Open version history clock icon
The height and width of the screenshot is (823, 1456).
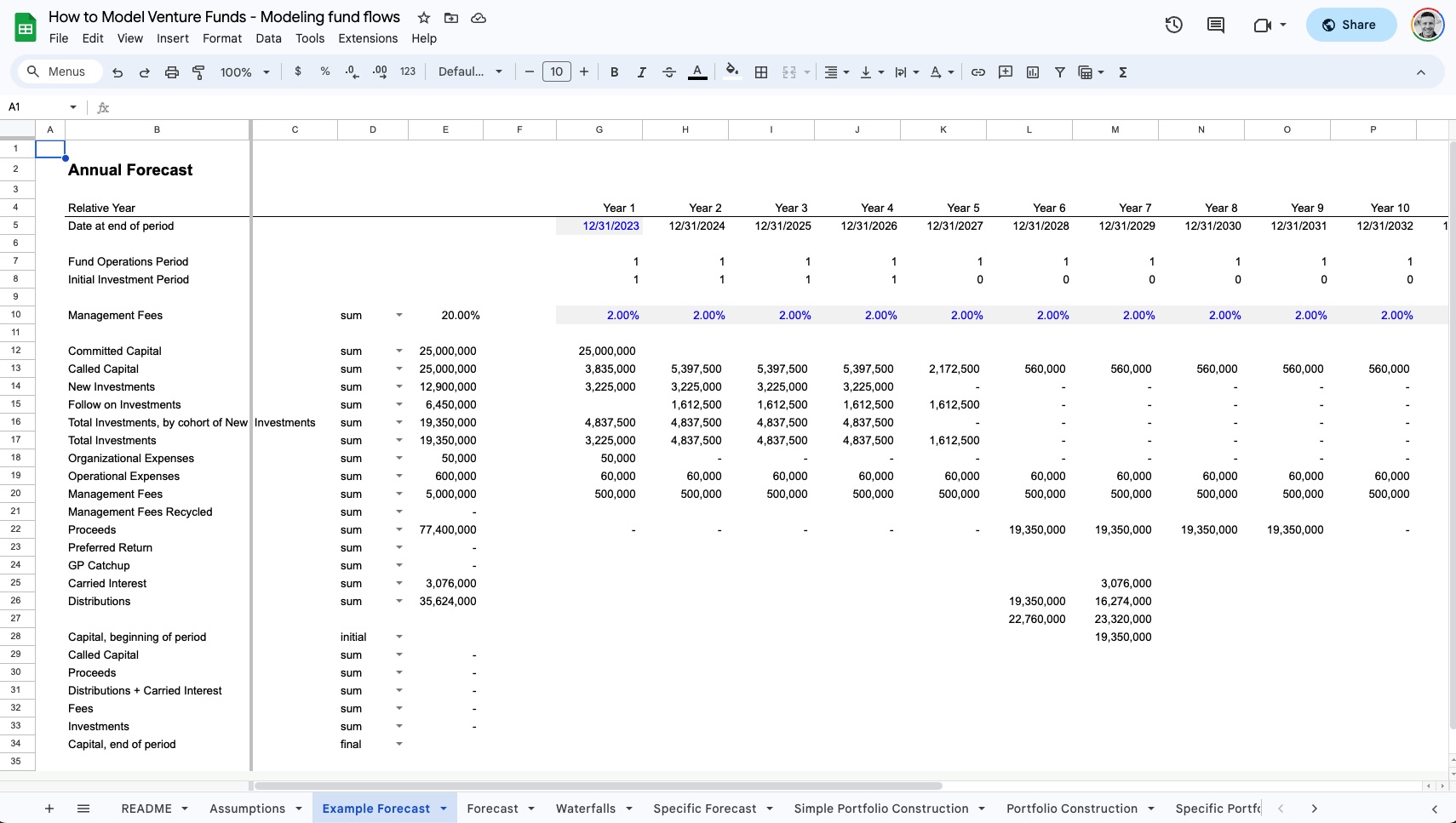point(1173,25)
